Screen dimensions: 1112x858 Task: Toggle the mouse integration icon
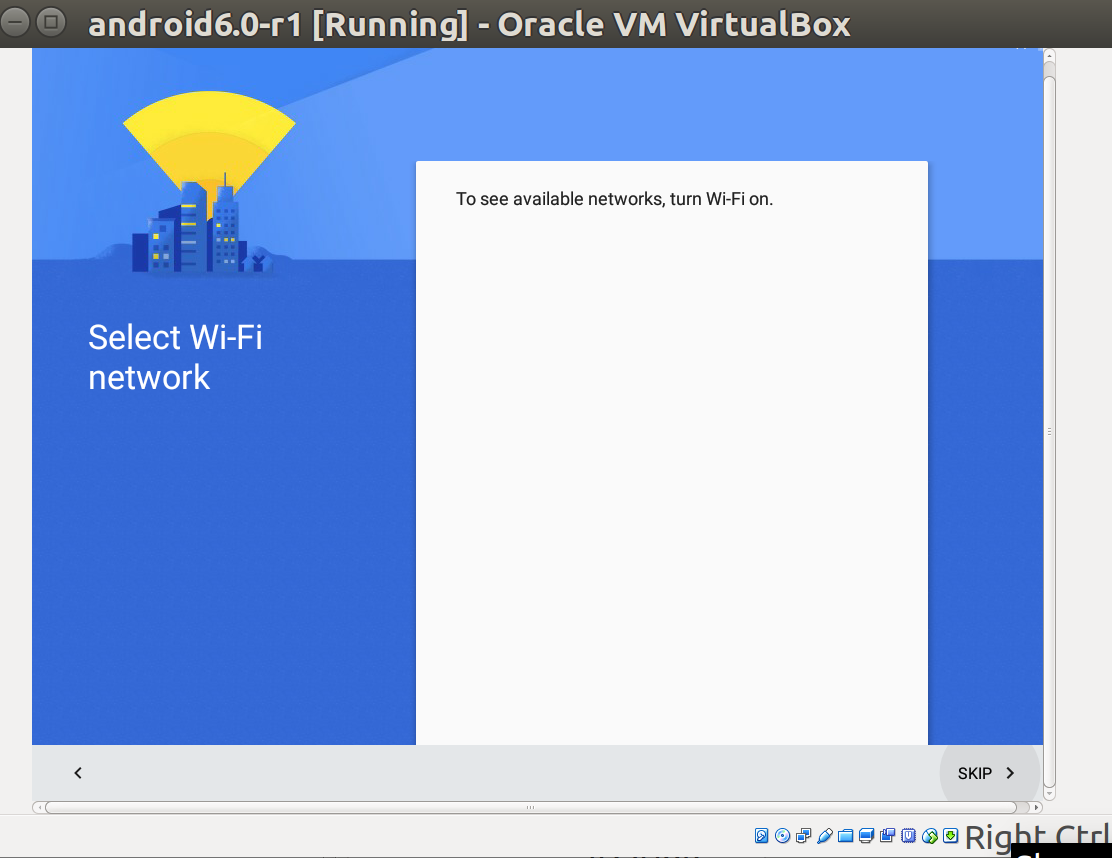pyautogui.click(x=929, y=836)
